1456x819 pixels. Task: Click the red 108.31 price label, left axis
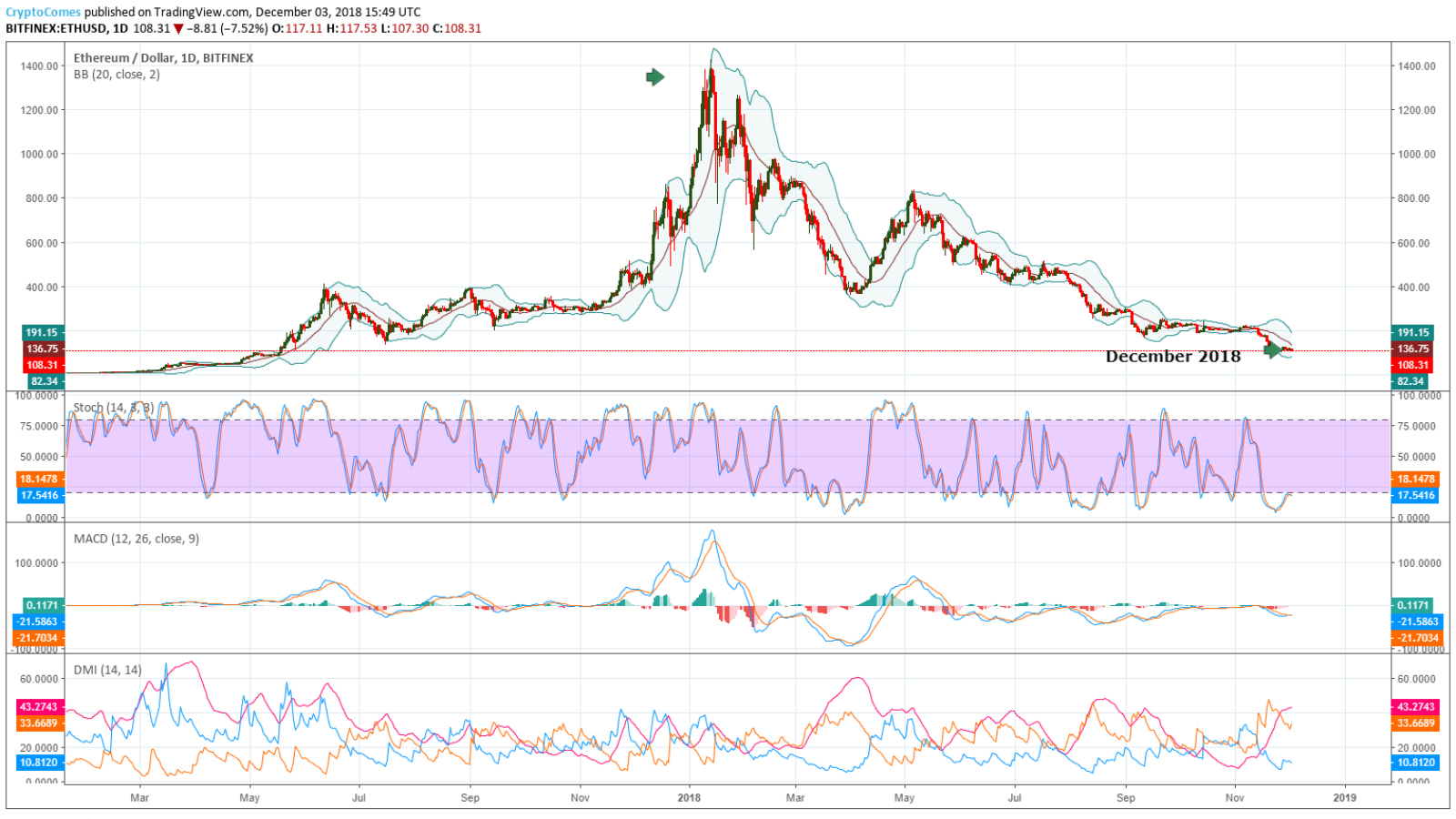42,365
